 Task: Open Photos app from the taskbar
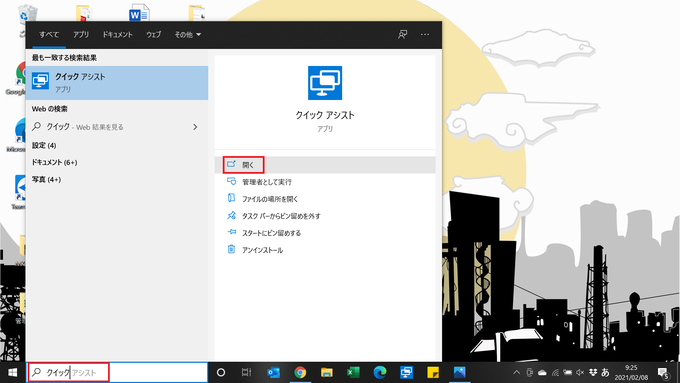[460, 372]
